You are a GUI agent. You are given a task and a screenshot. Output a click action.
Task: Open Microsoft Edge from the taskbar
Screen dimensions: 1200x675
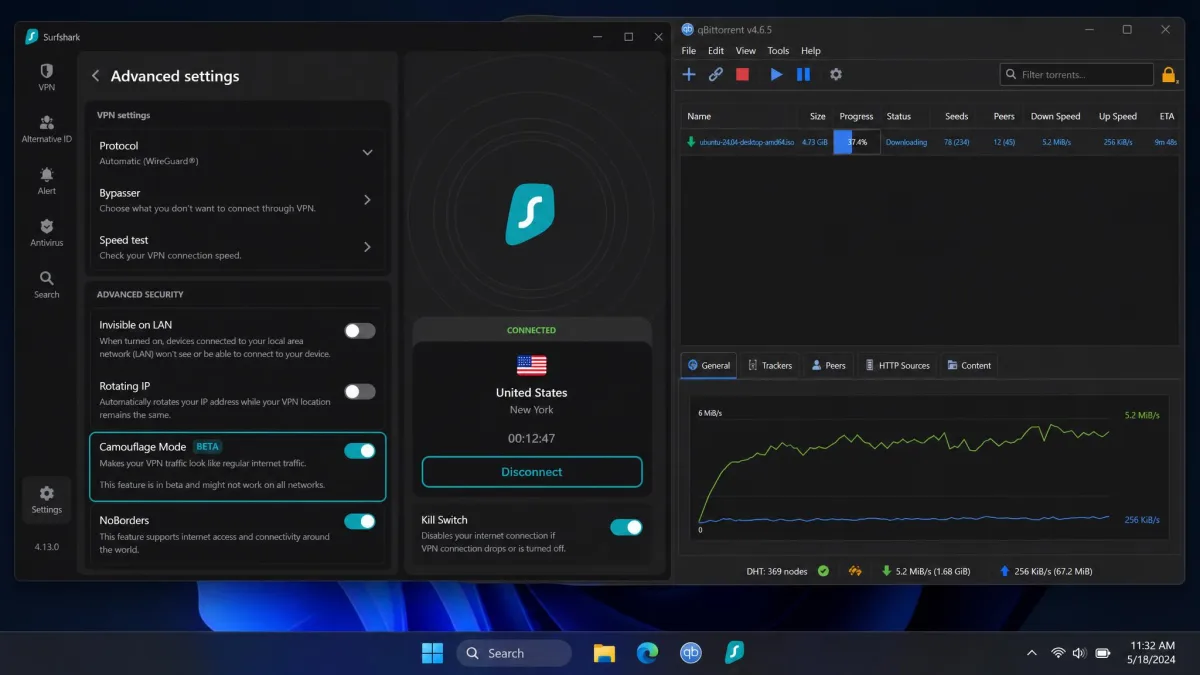coord(648,653)
